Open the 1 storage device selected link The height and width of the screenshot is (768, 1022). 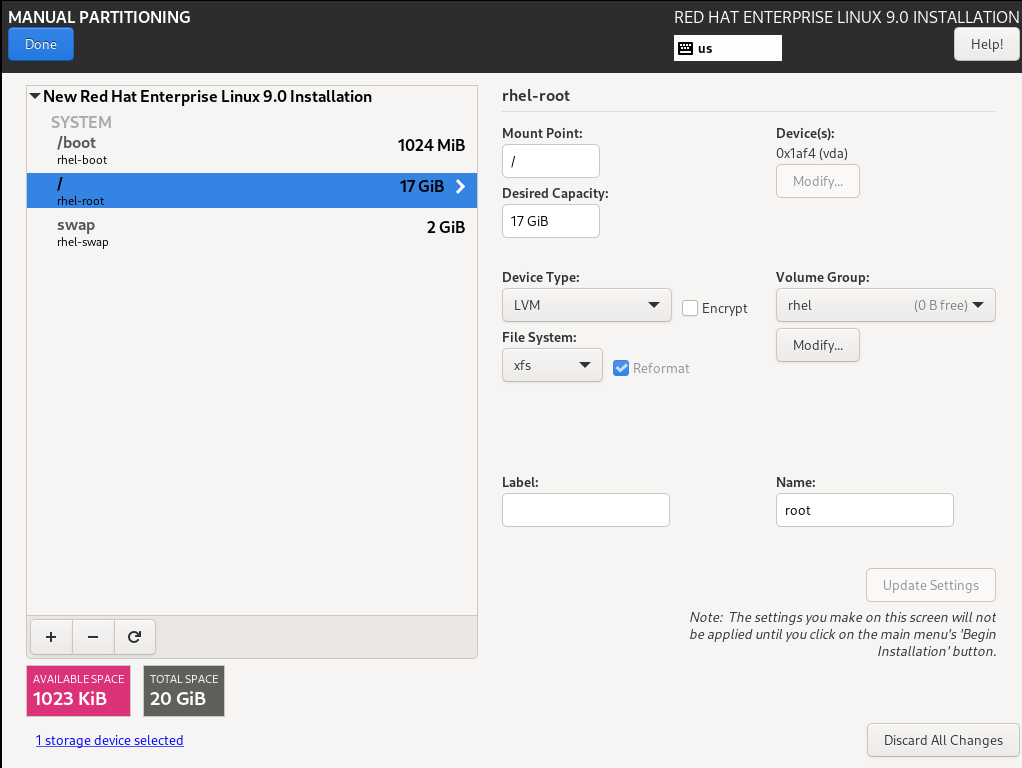coord(109,740)
